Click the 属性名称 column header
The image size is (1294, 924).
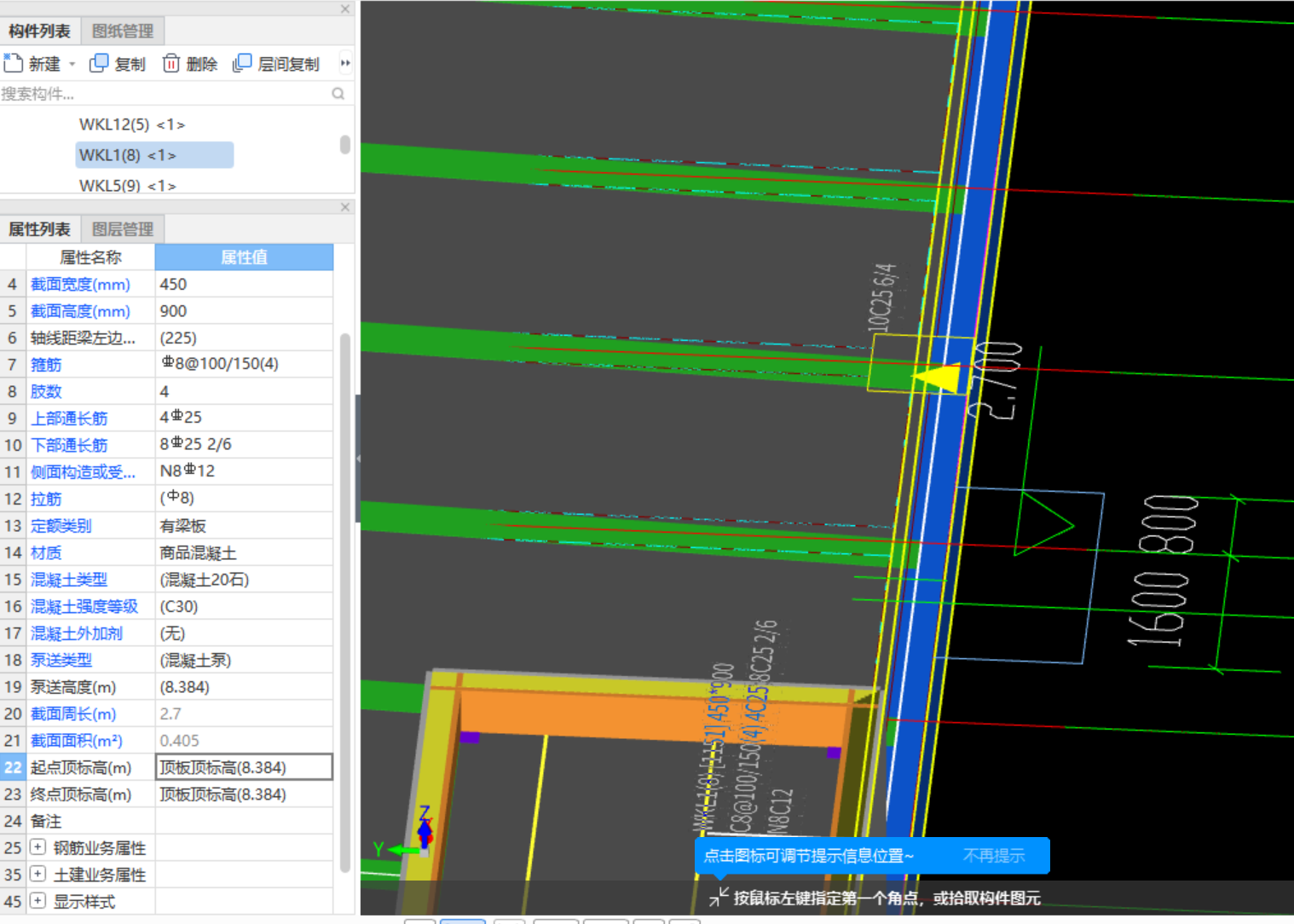90,257
